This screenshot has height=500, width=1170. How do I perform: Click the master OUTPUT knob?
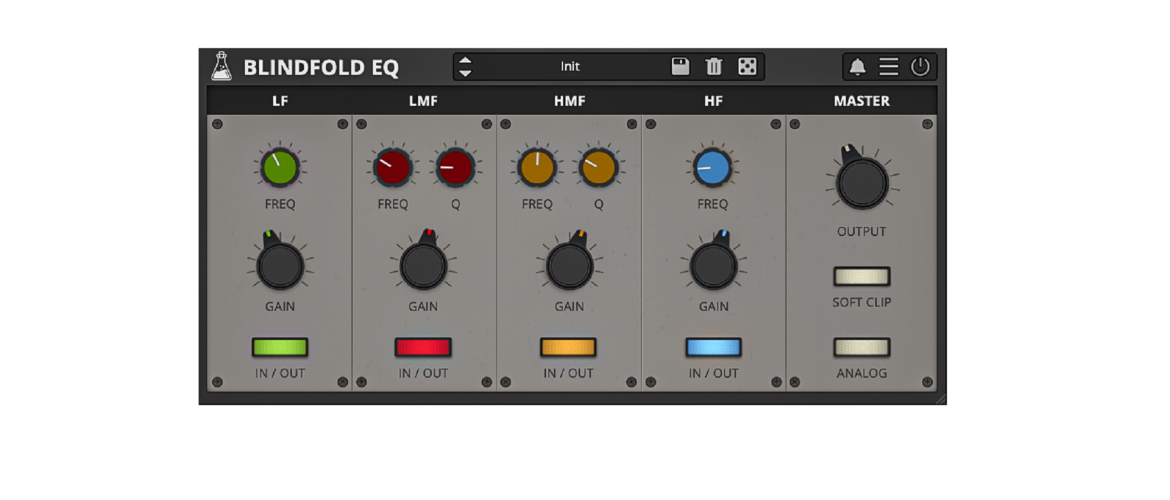click(x=862, y=181)
